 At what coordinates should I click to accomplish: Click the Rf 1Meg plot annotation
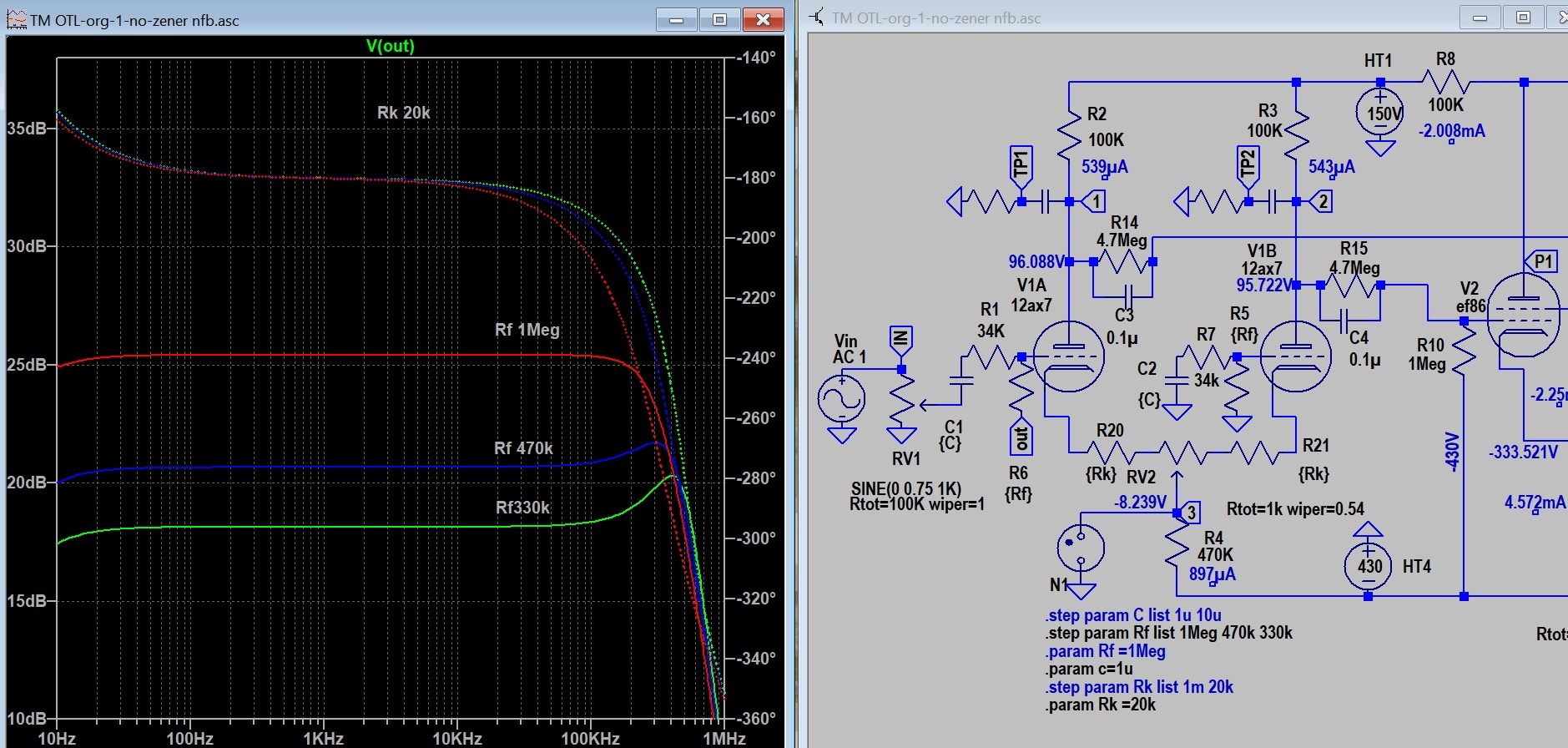pyautogui.click(x=527, y=330)
